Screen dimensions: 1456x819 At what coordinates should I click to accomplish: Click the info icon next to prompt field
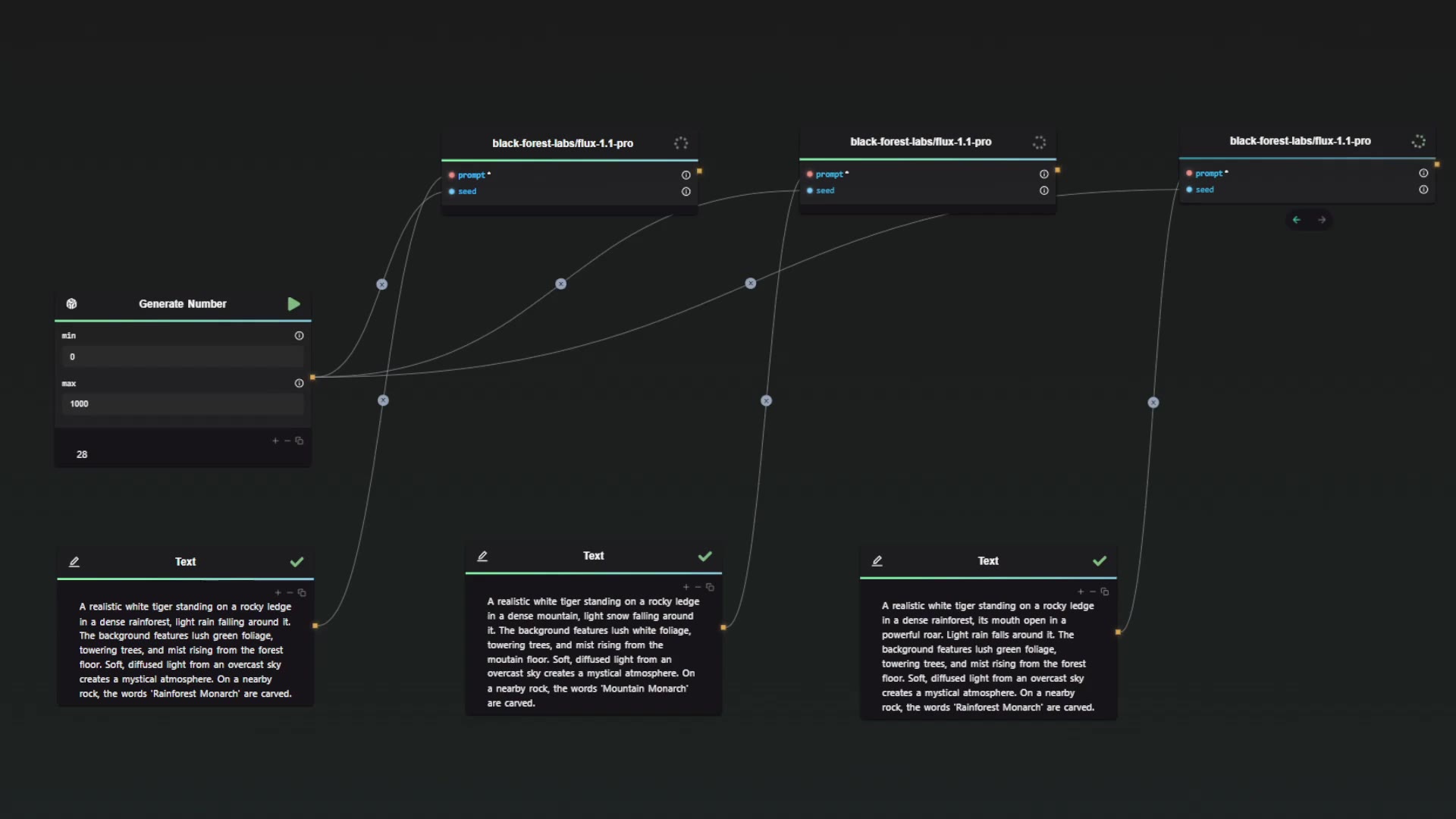[686, 175]
